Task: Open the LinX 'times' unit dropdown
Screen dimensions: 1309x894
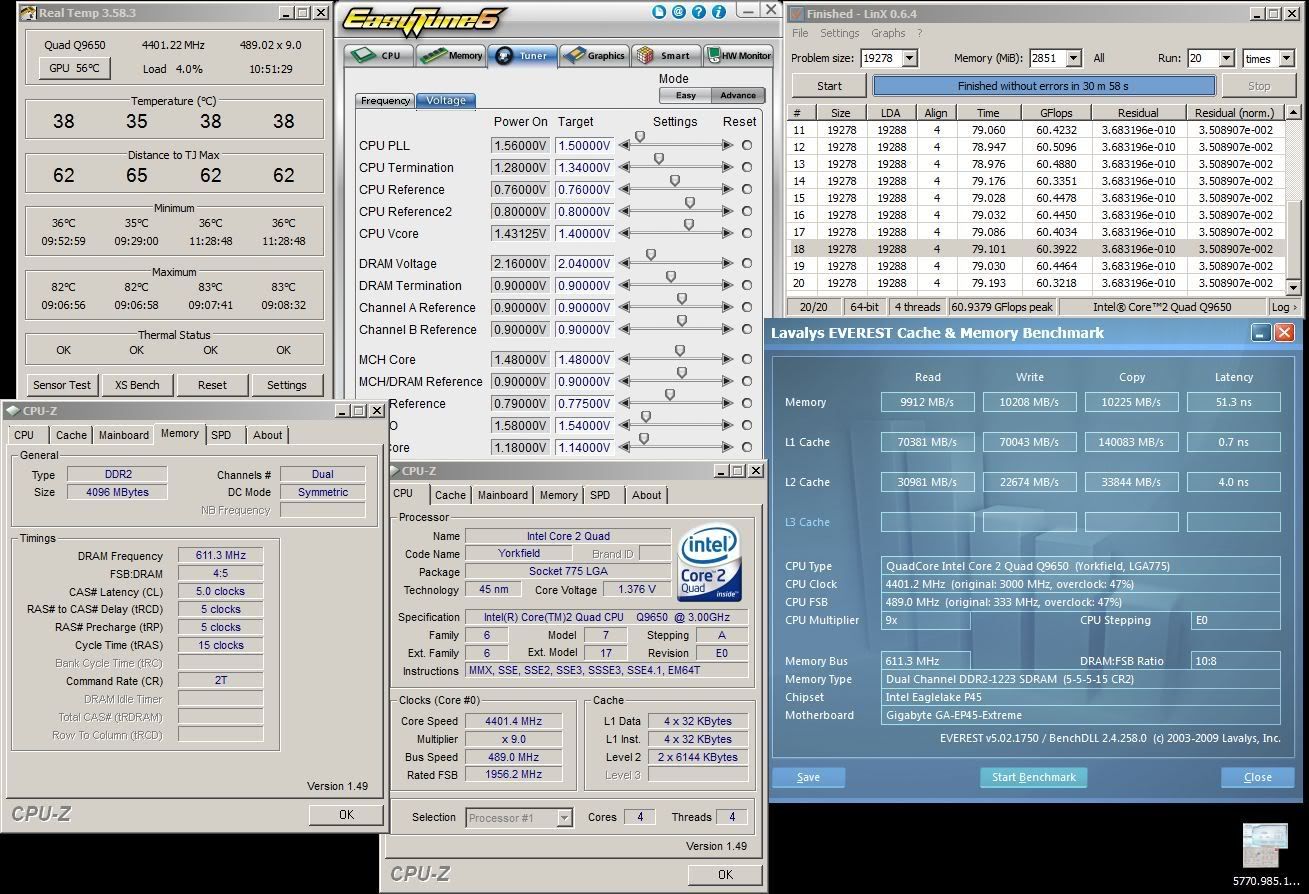Action: click(1288, 59)
